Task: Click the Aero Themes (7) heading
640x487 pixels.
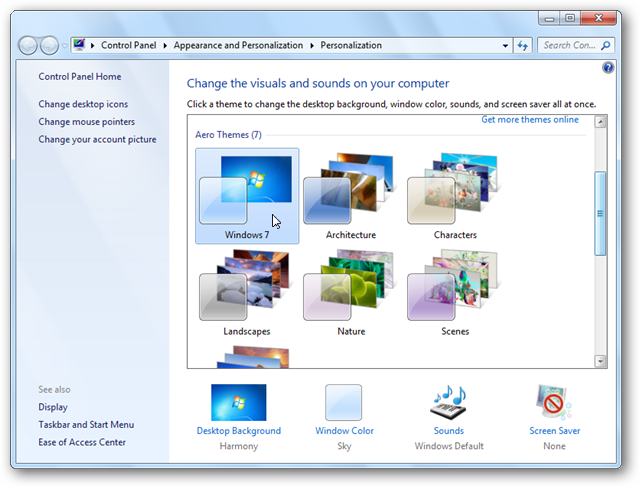Action: pos(228,135)
